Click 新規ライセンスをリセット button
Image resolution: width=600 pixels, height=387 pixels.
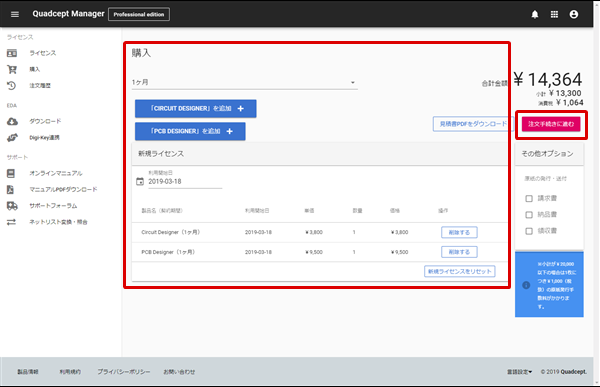460,271
